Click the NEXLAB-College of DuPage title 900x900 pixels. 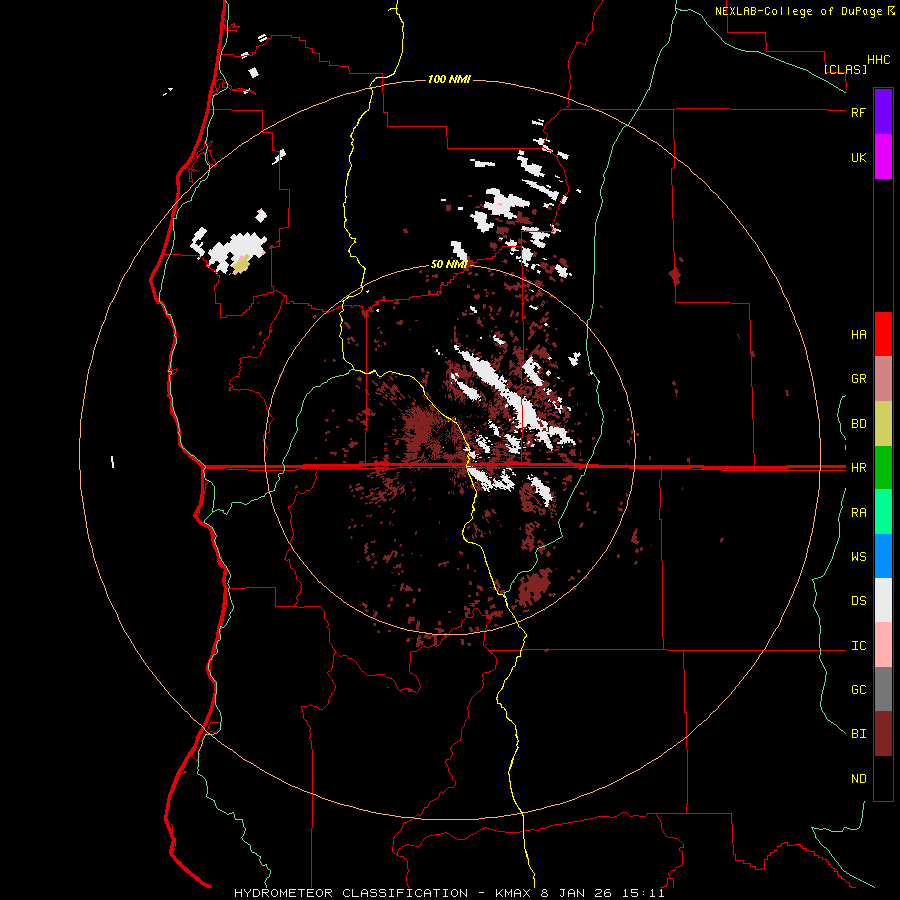(x=798, y=11)
